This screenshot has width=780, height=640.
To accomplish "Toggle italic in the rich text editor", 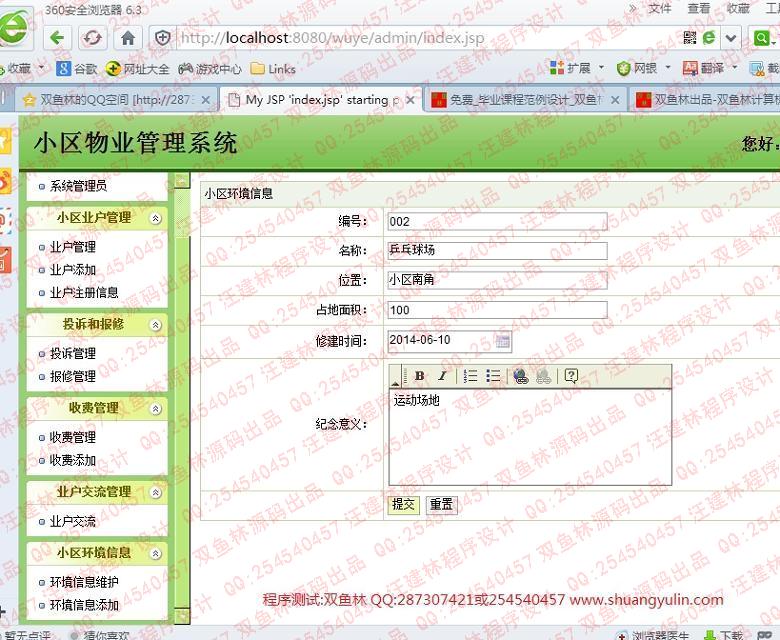I will point(442,376).
